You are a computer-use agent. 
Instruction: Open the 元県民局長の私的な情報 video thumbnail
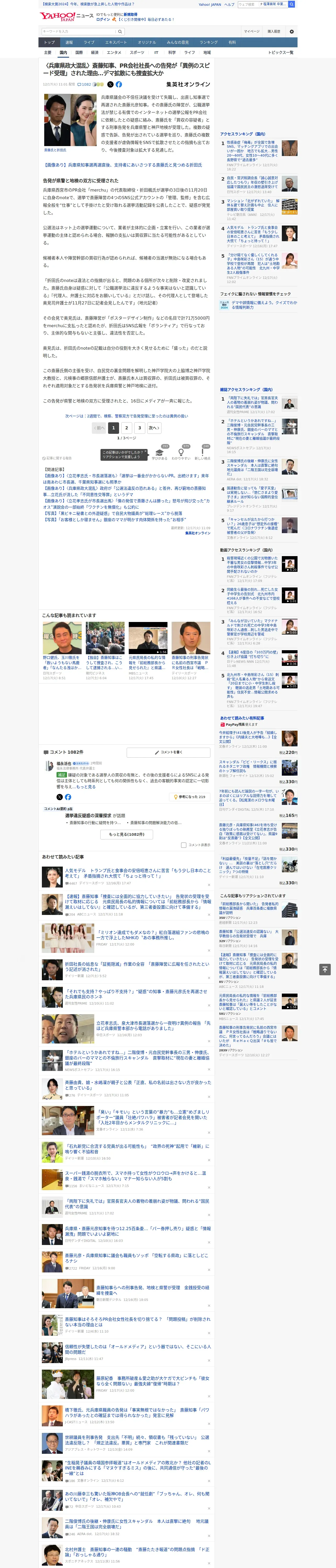[148, 637]
